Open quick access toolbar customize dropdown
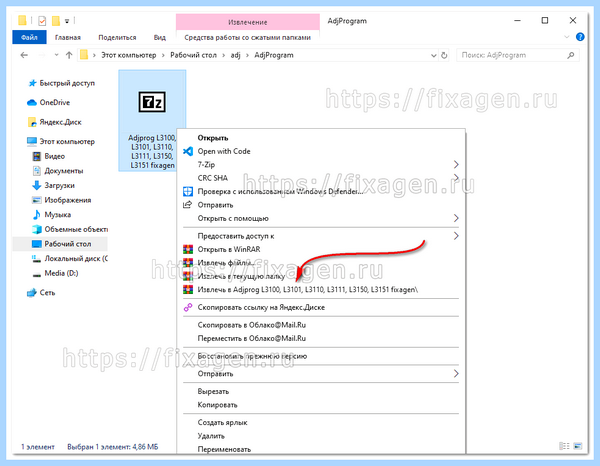Screen dimensions: 600x466 click(67, 21)
